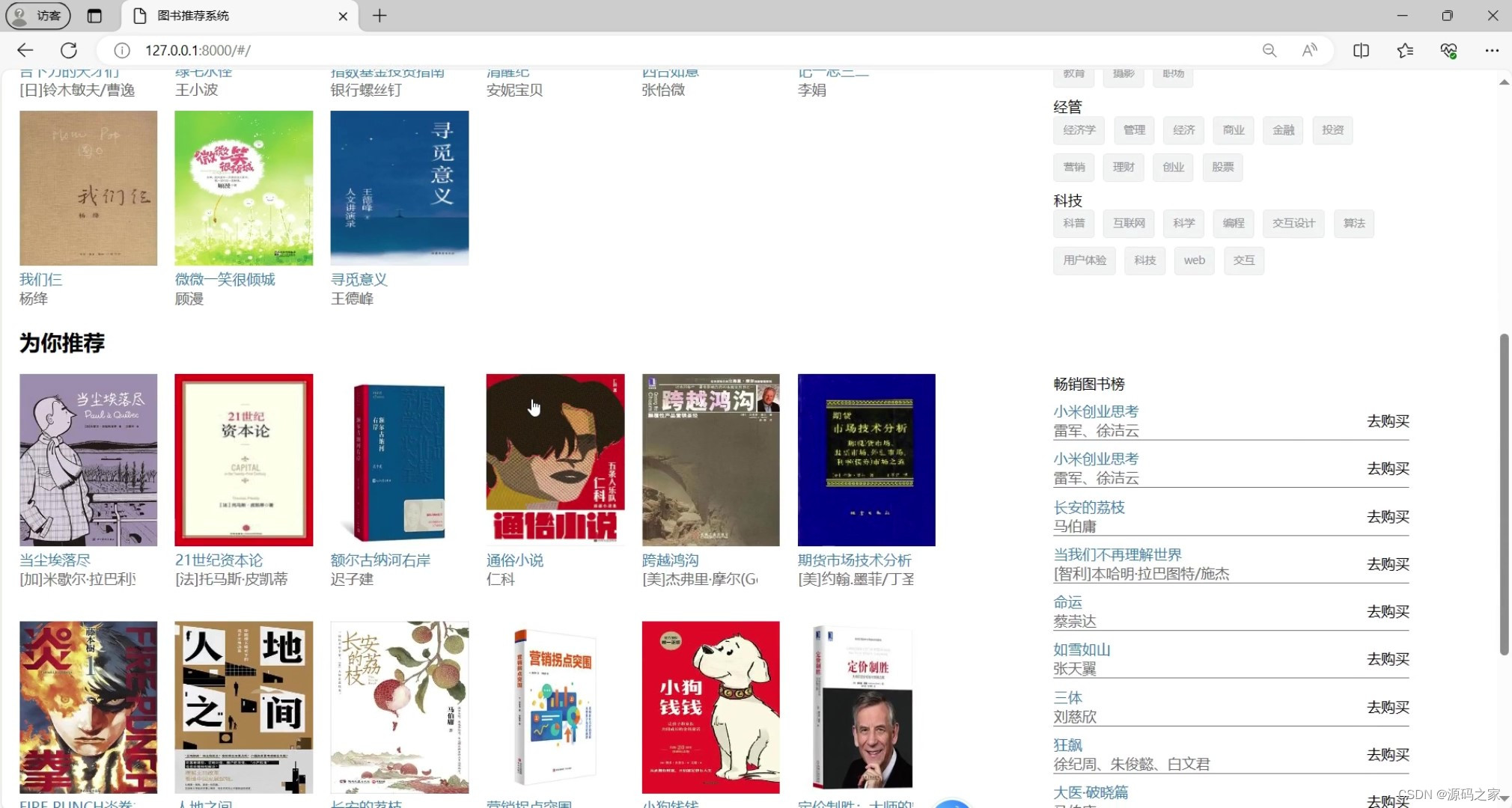
Task: Toggle split screen view
Action: coord(1360,50)
